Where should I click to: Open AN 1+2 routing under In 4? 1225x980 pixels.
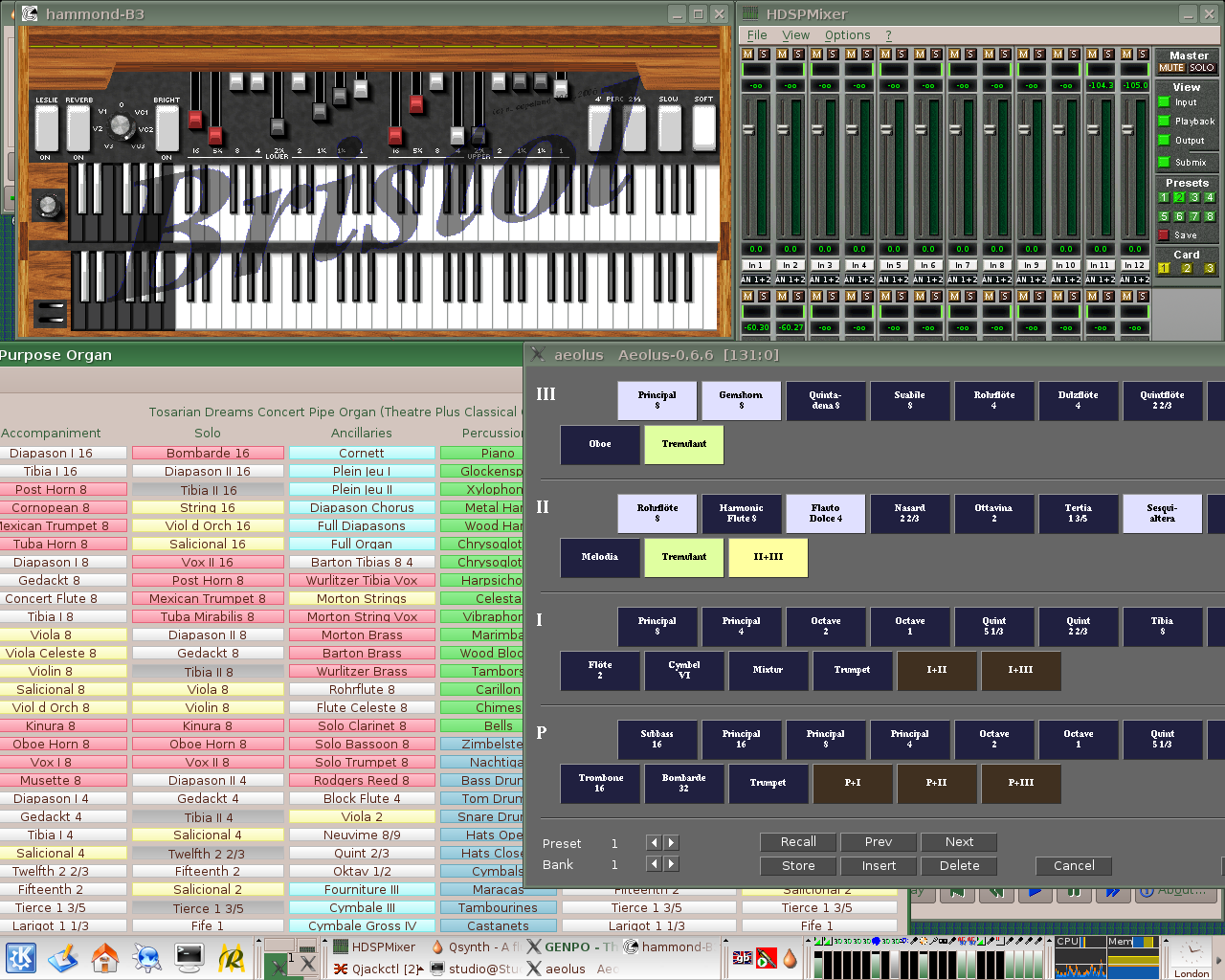coord(859,279)
